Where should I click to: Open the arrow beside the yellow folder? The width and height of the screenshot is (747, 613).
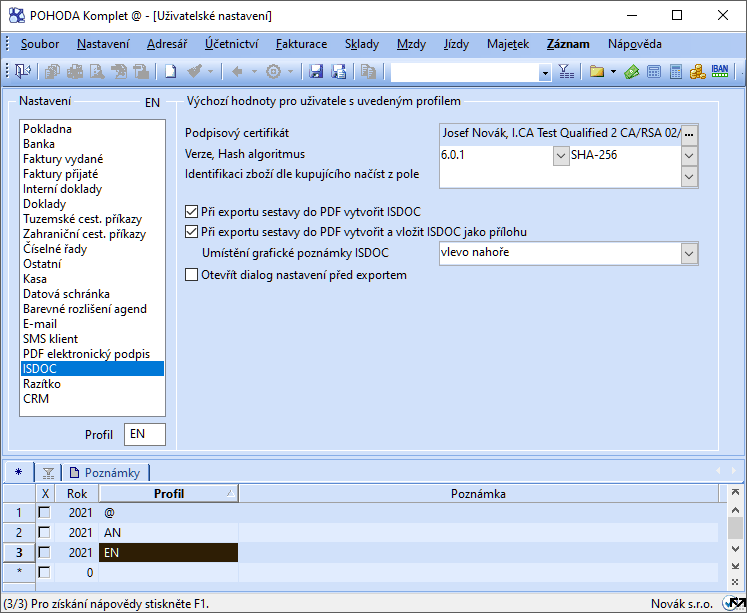(x=613, y=71)
